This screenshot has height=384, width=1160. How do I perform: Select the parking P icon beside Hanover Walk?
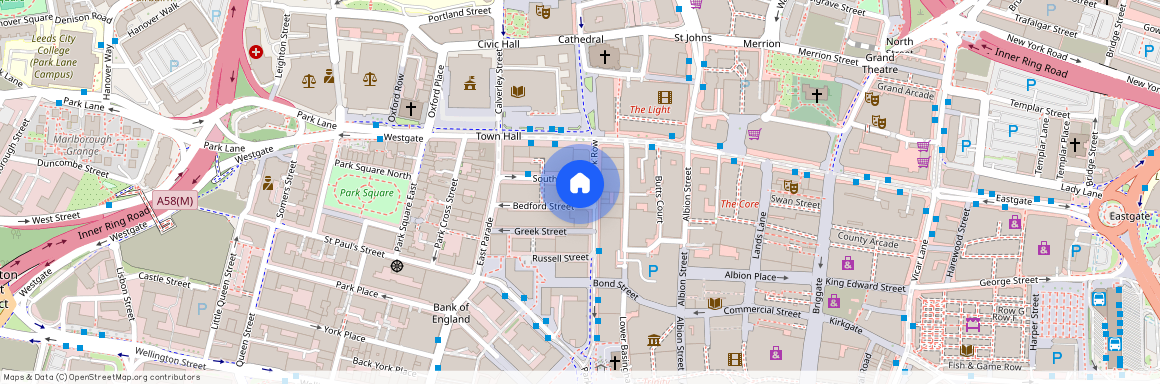coord(174,65)
